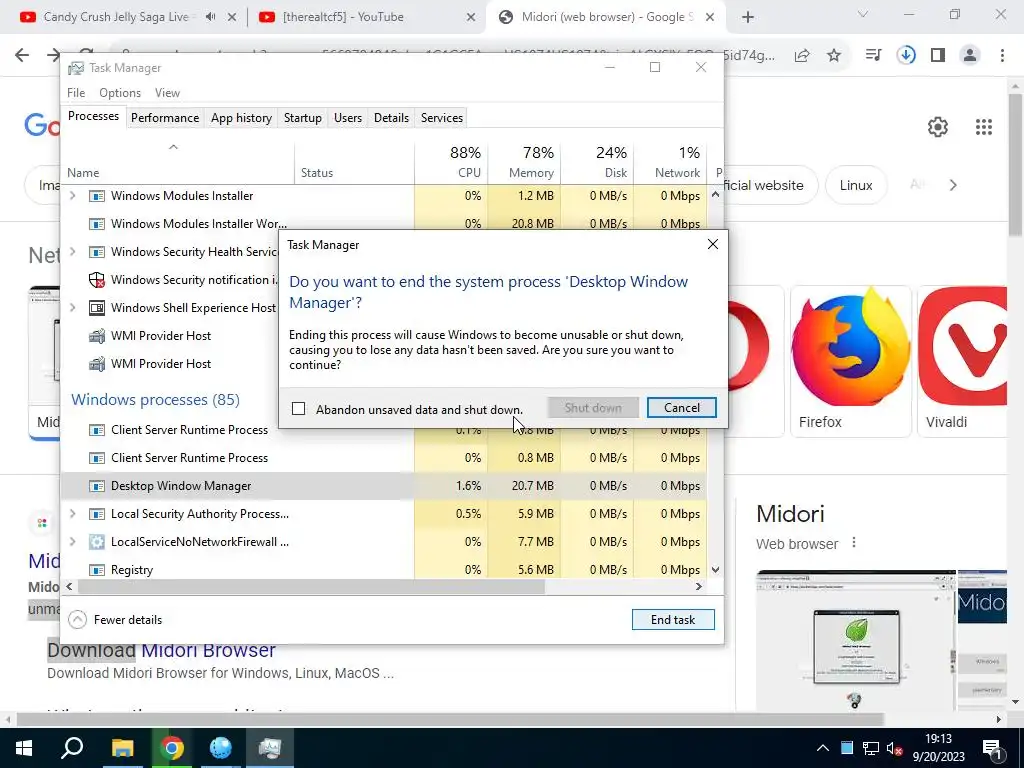Open a new Chrome tab

pos(748,18)
